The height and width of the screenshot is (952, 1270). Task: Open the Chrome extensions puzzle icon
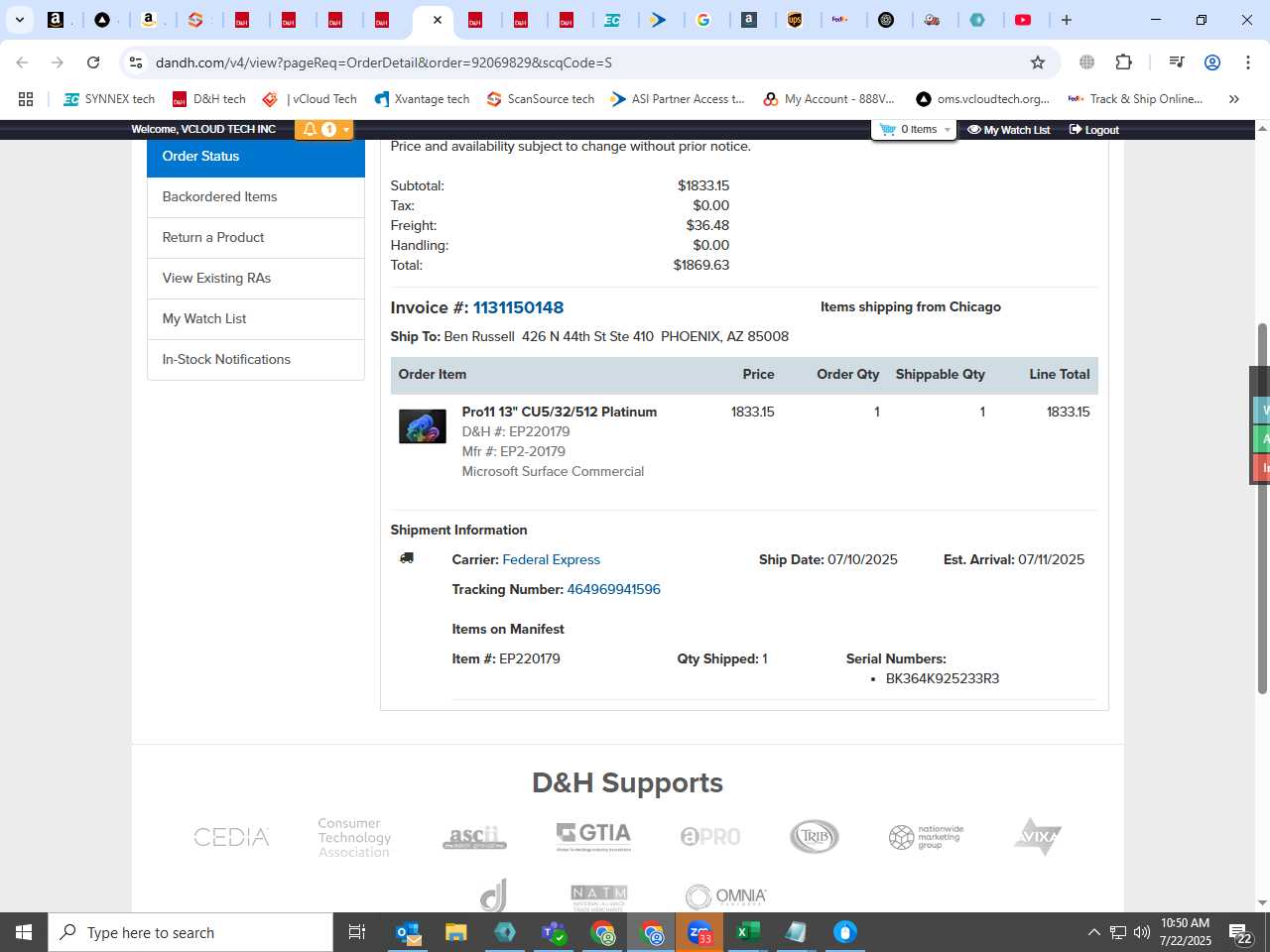point(1123,62)
